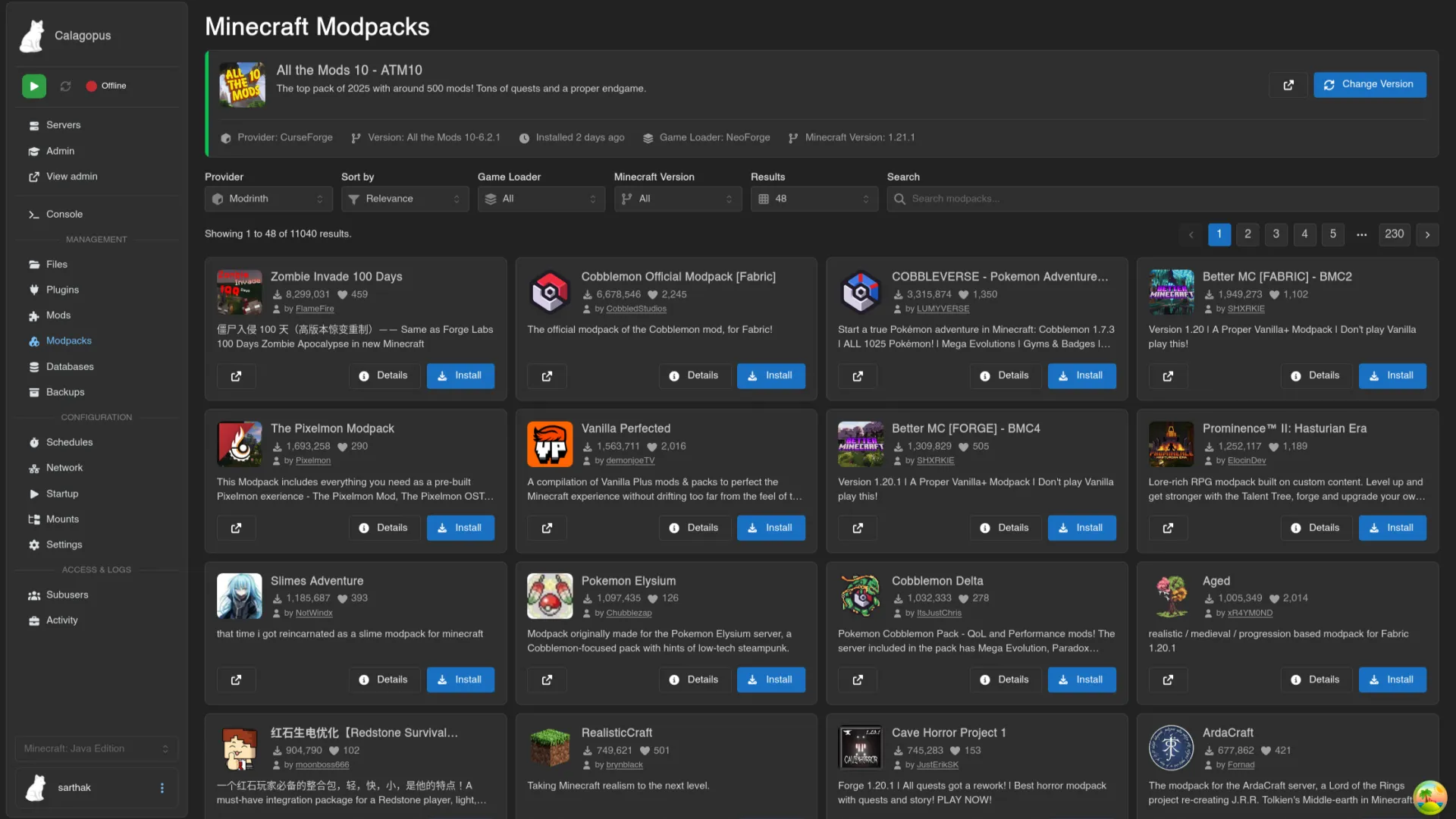Install the Cobblemon Official Modpack
The image size is (1456, 819).
click(770, 376)
